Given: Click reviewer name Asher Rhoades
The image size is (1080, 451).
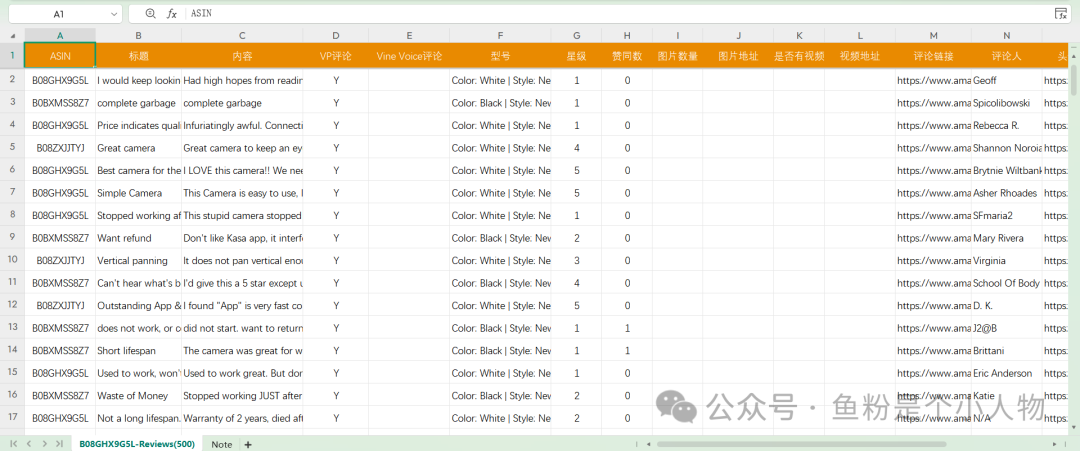Looking at the screenshot, I should [1005, 193].
